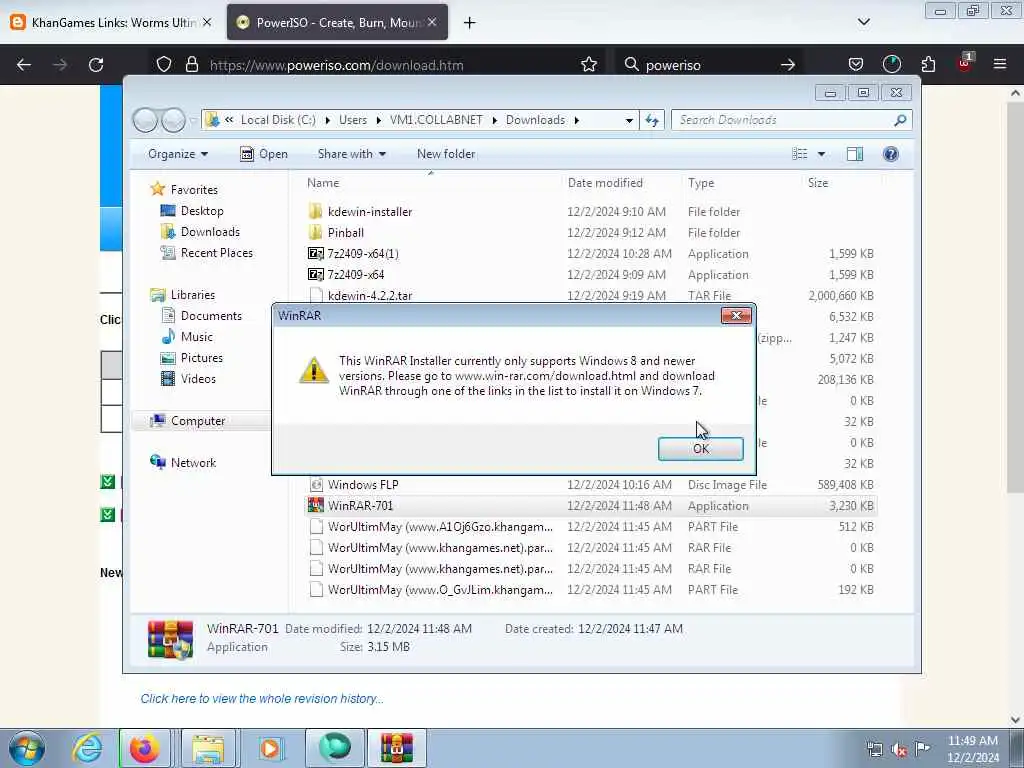The height and width of the screenshot is (768, 1024).
Task: Sort by Type column header
Action: tap(701, 183)
